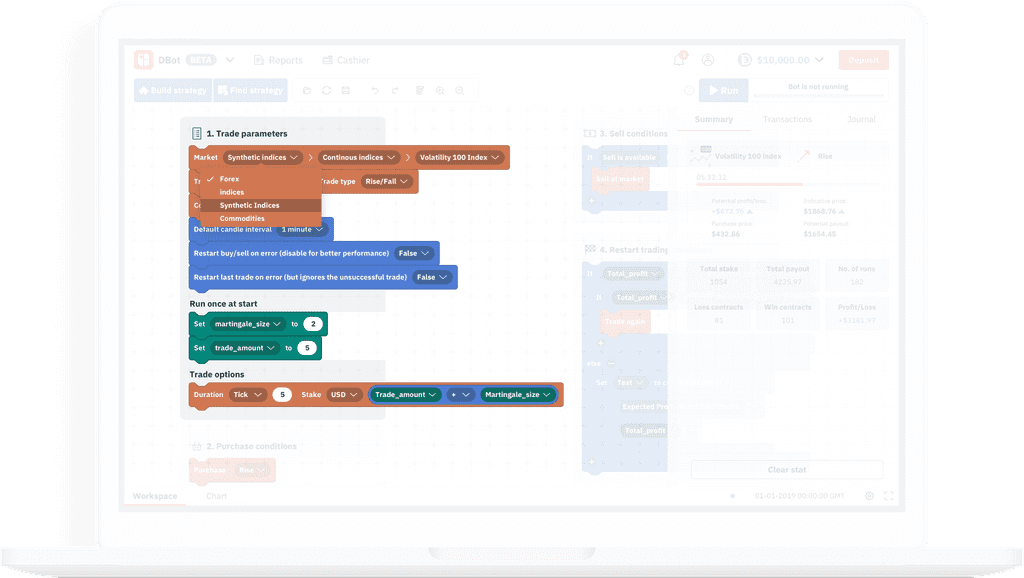Click the save strategy icon
Screen dimensions: 1024x578
point(346,91)
